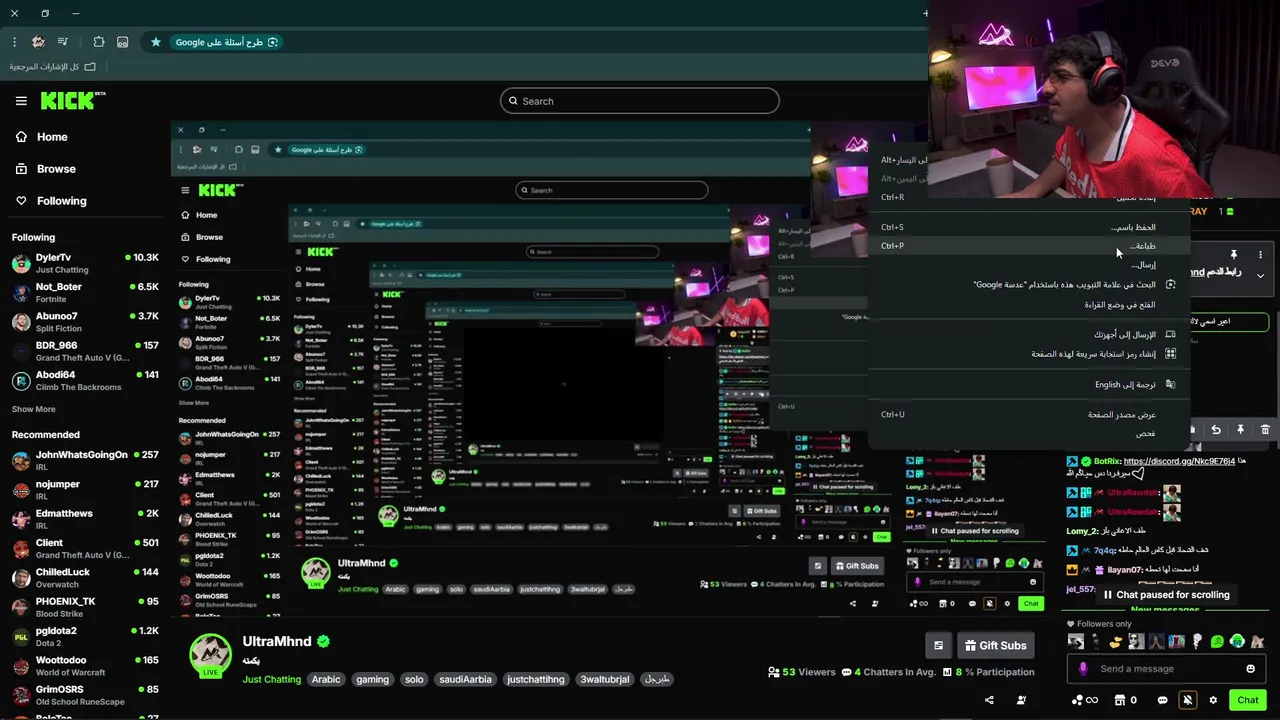This screenshot has height=720, width=1280.
Task: Resume chat via the large Chat paused for scrolling button
Action: [x=1166, y=595]
